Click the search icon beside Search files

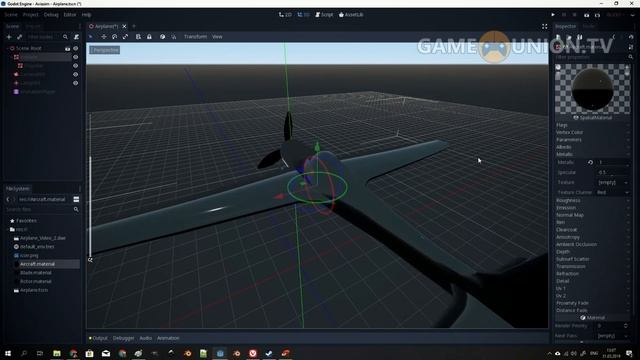pos(76,209)
